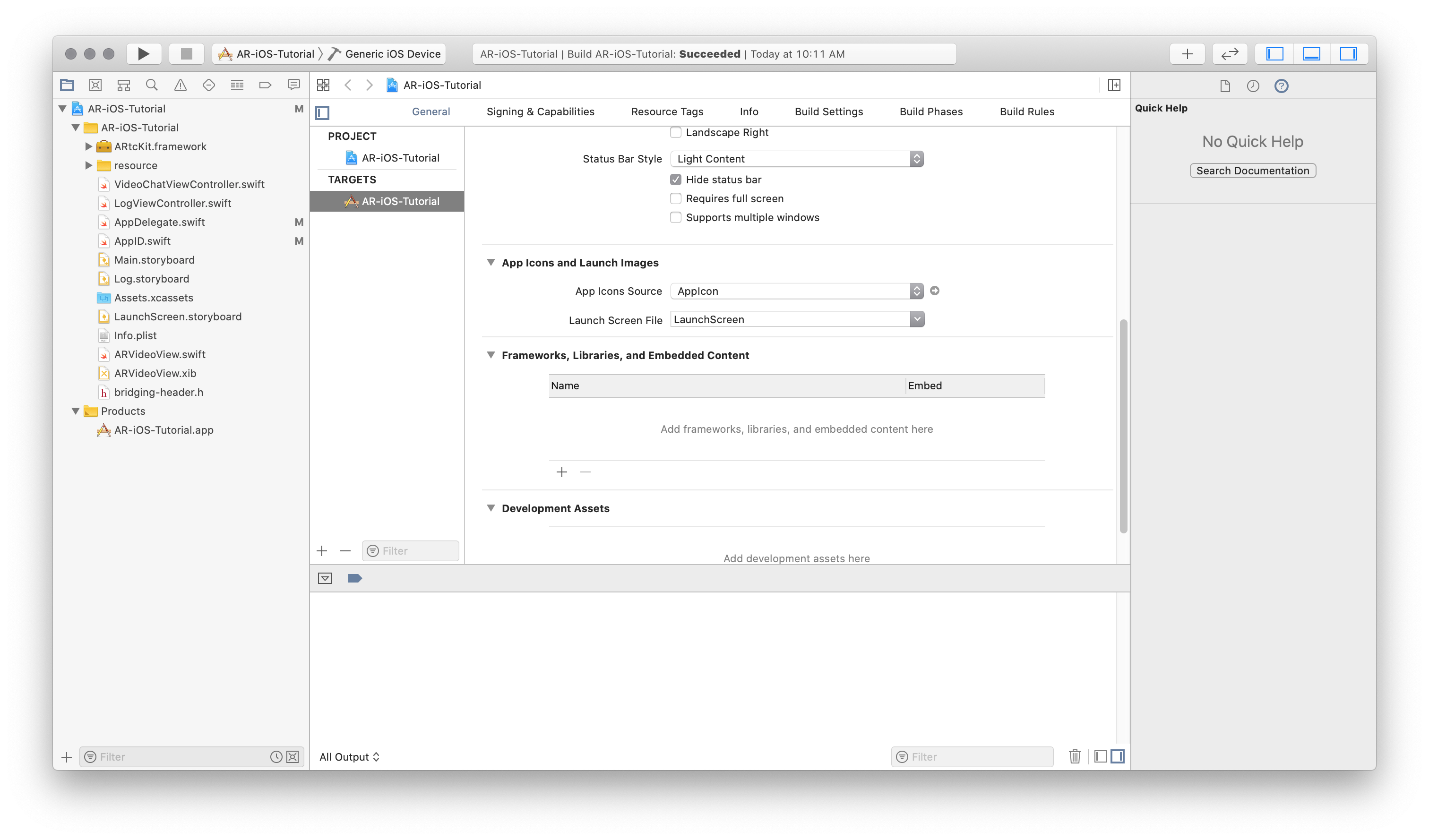Toggle the Navigator panel visibility
This screenshot has height=840, width=1429.
tap(1275, 54)
